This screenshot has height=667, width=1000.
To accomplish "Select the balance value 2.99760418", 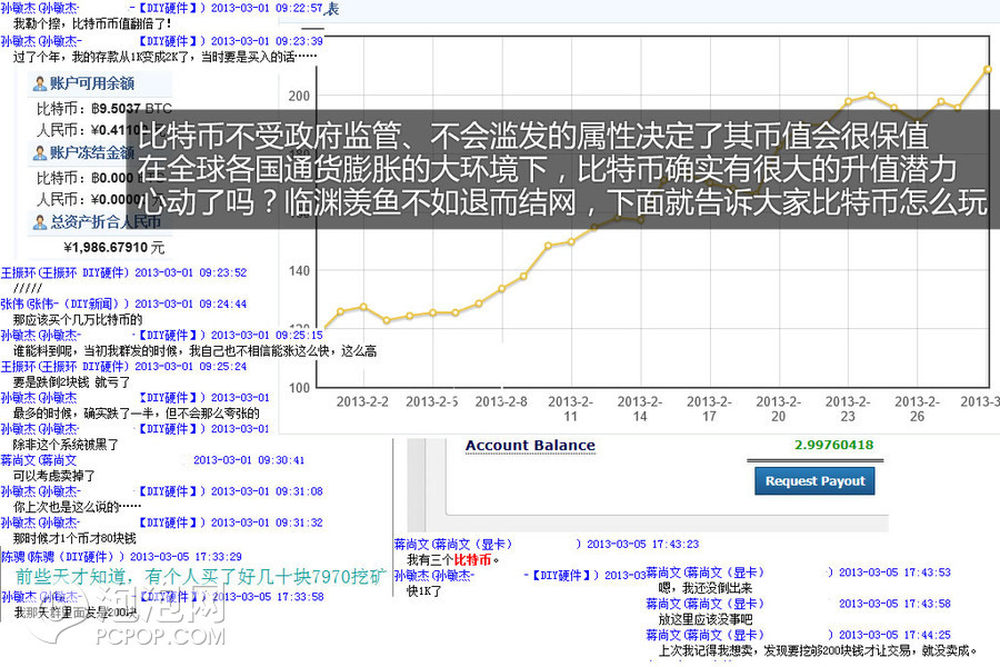I will click(x=834, y=444).
